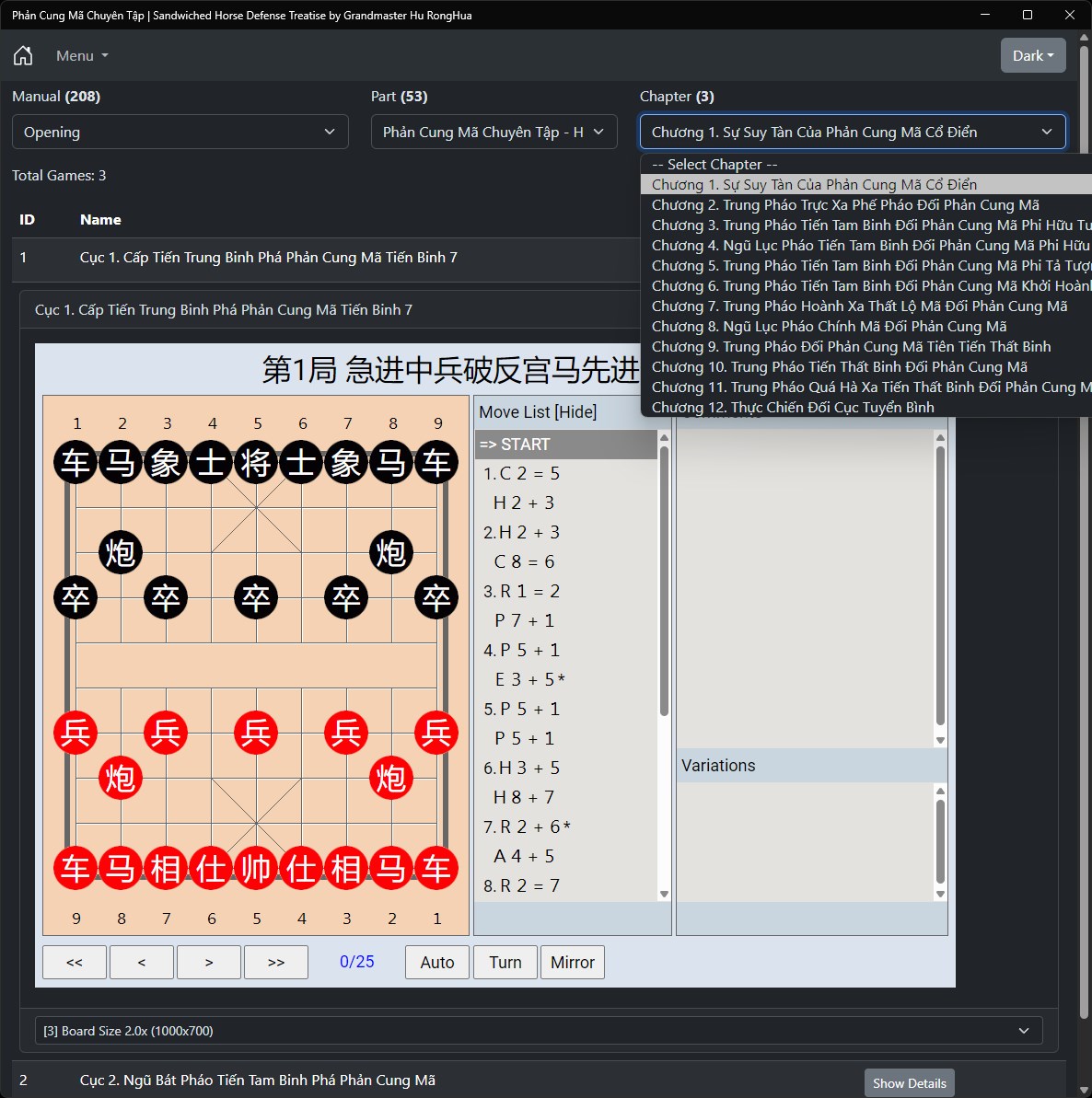Select move C 8 = 6

(566, 562)
